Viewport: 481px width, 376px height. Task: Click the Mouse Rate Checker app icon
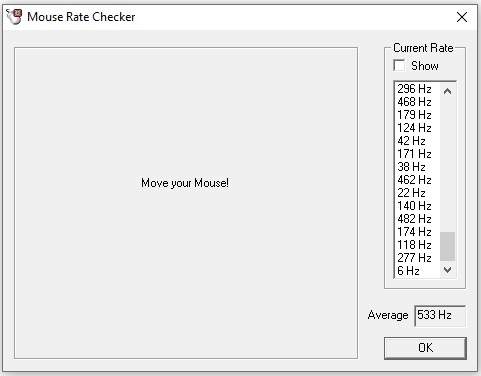tap(14, 17)
